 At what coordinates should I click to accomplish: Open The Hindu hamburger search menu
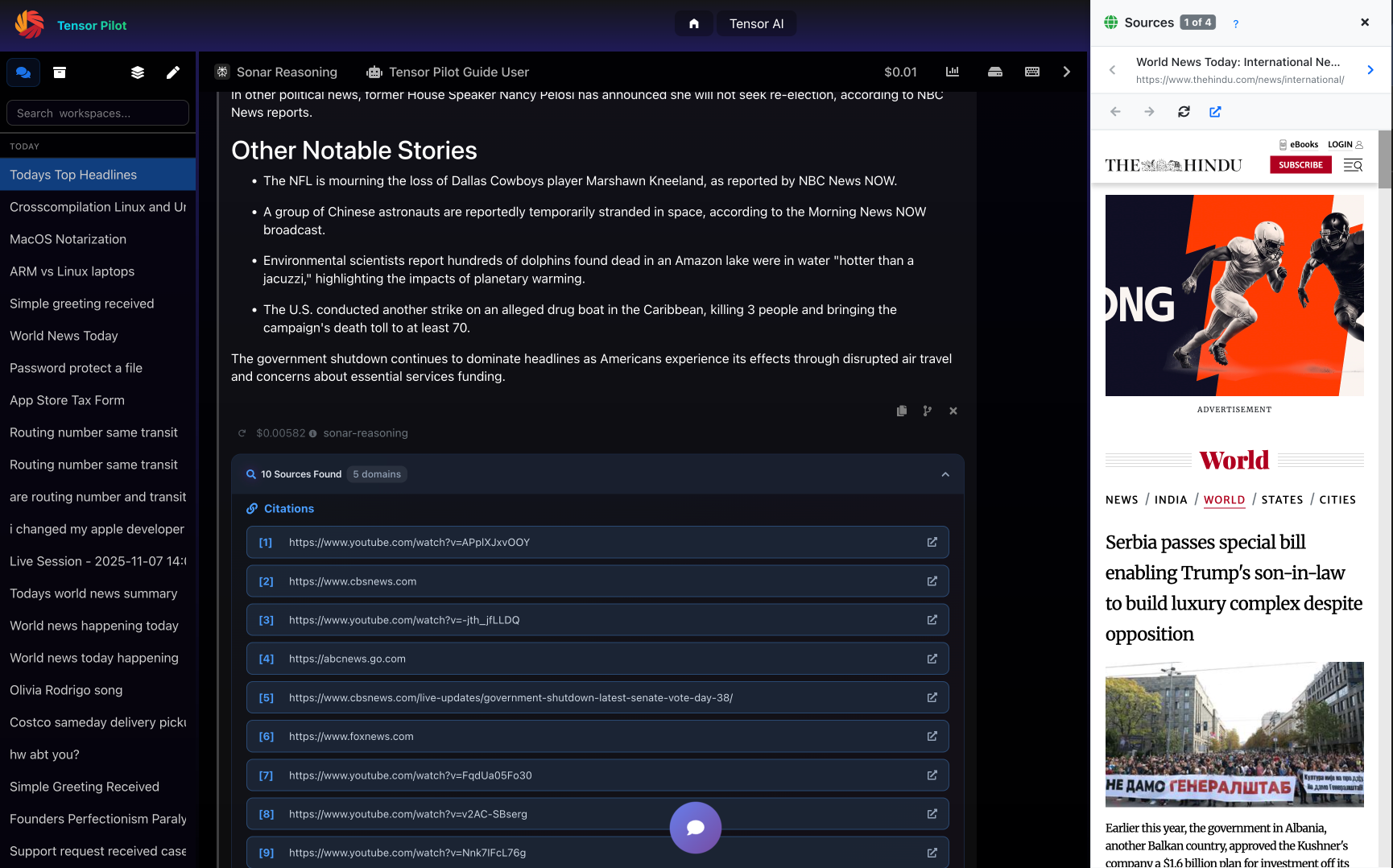[x=1353, y=165]
